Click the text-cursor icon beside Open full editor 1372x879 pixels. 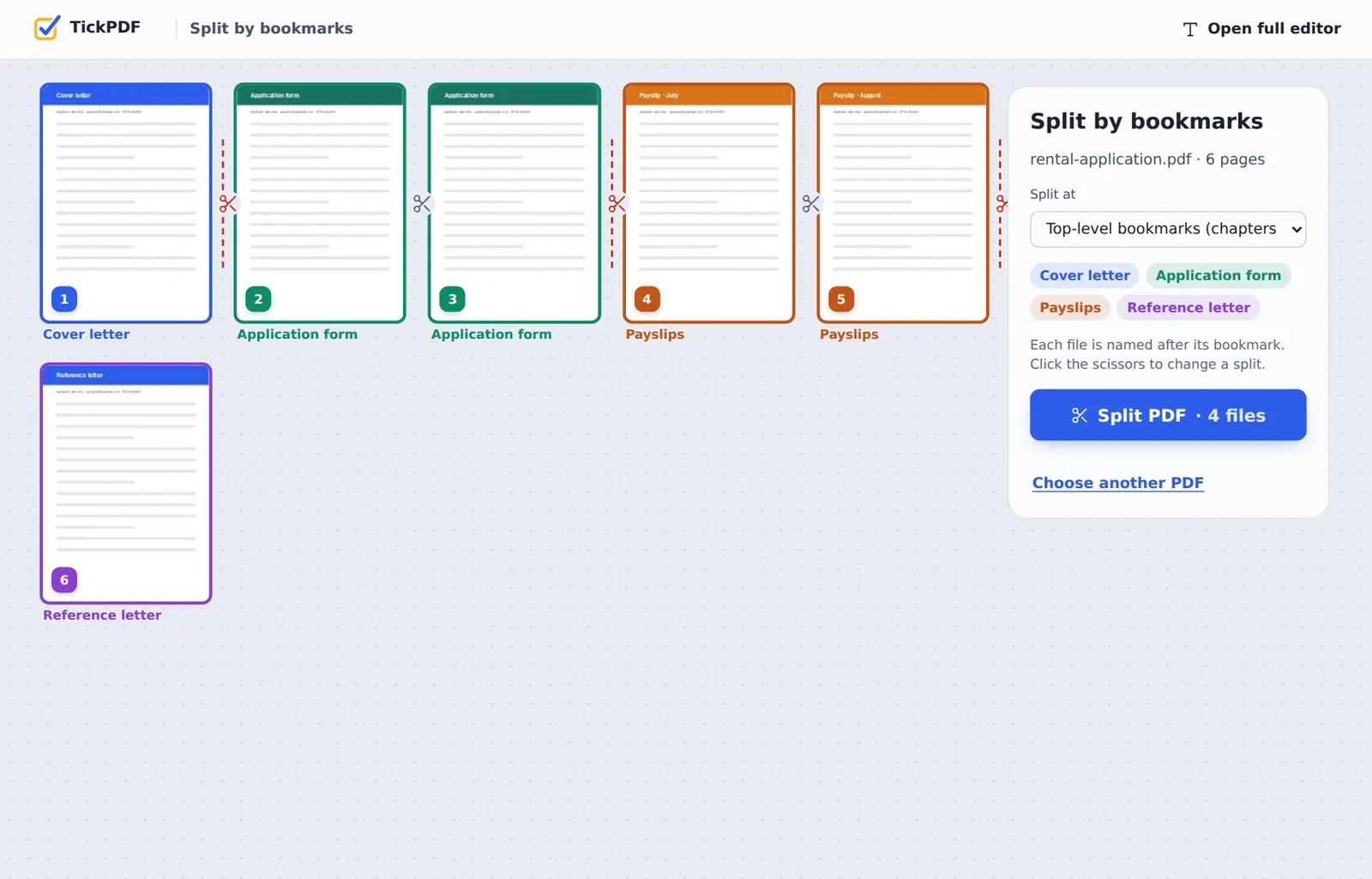[x=1189, y=29]
